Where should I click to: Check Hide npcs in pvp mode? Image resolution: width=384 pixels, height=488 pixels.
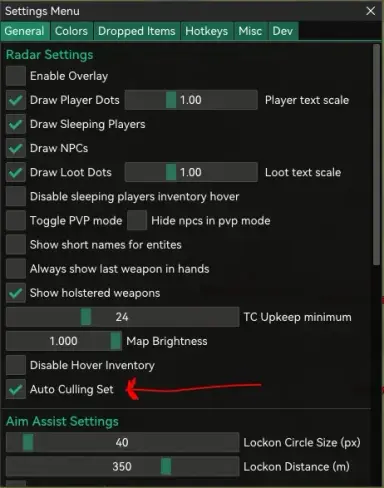point(137,221)
